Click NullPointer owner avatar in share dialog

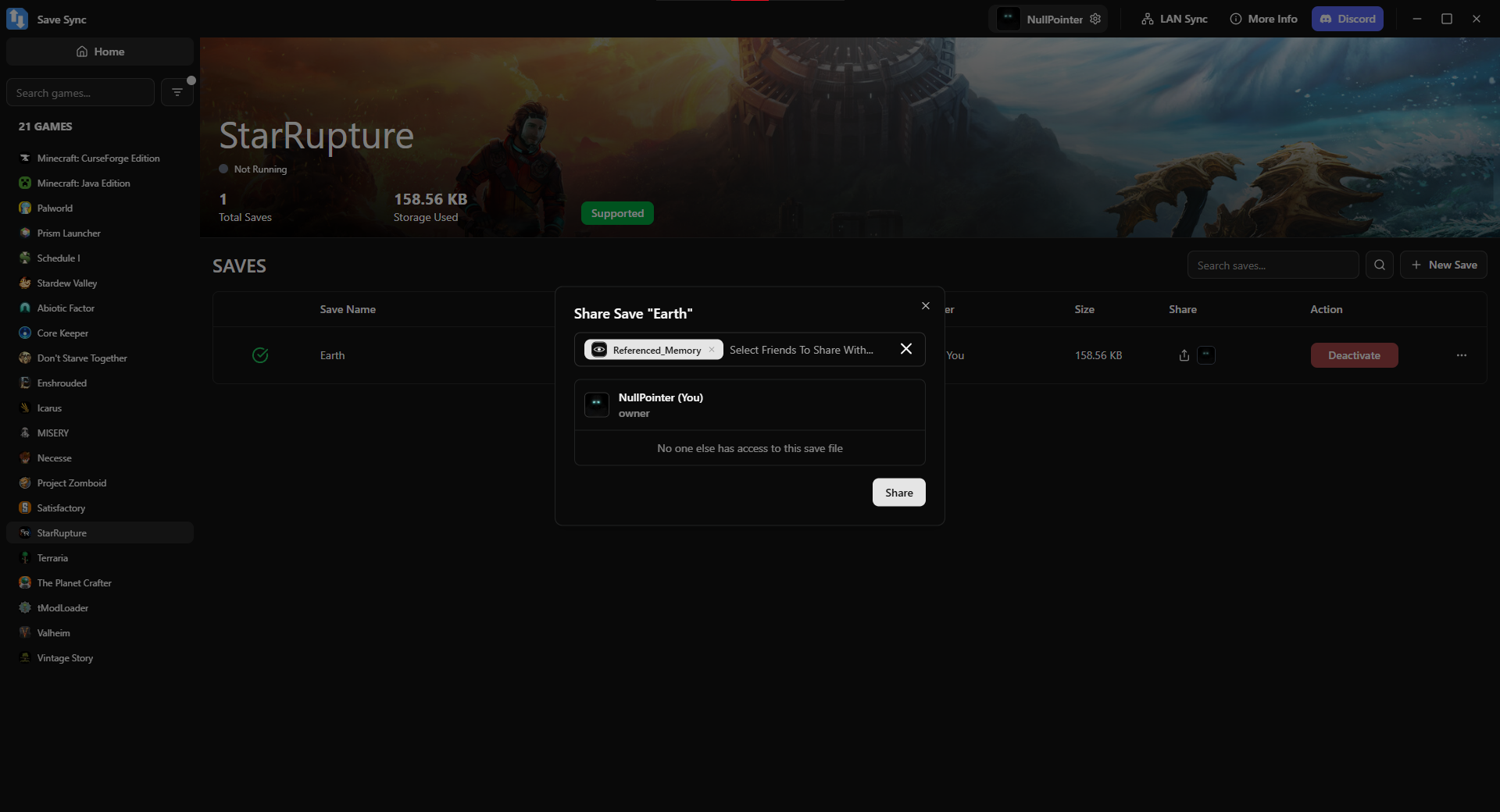coord(597,404)
